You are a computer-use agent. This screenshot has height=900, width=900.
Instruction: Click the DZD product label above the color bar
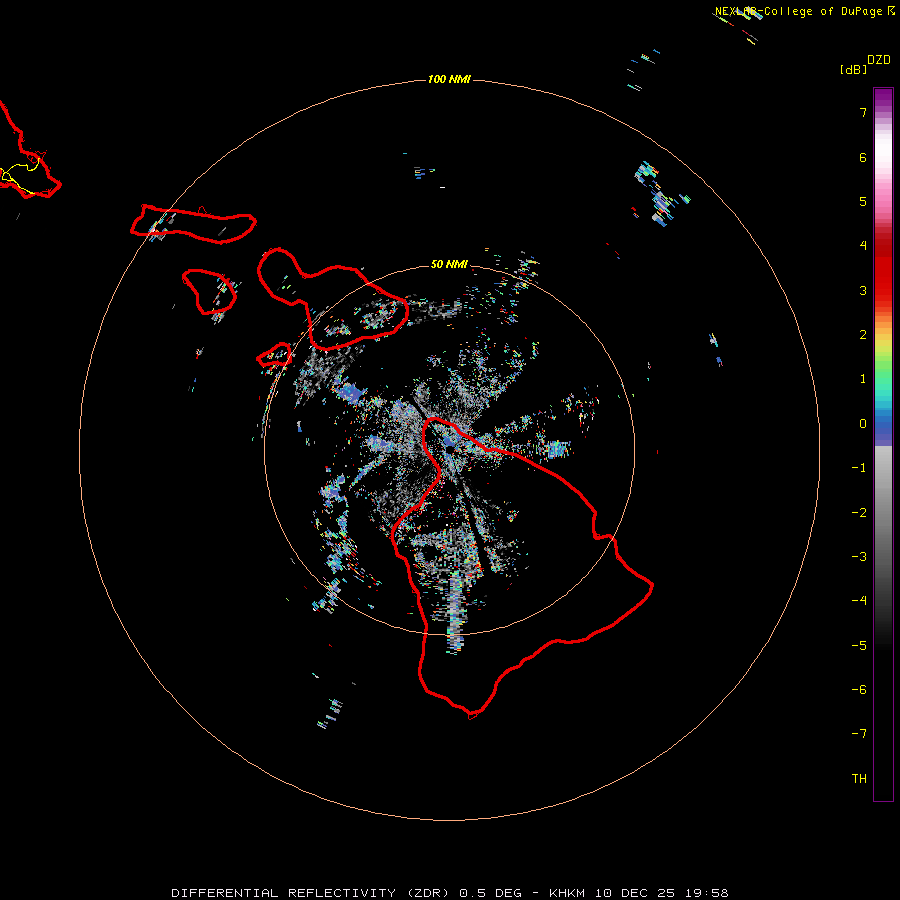tap(879, 60)
